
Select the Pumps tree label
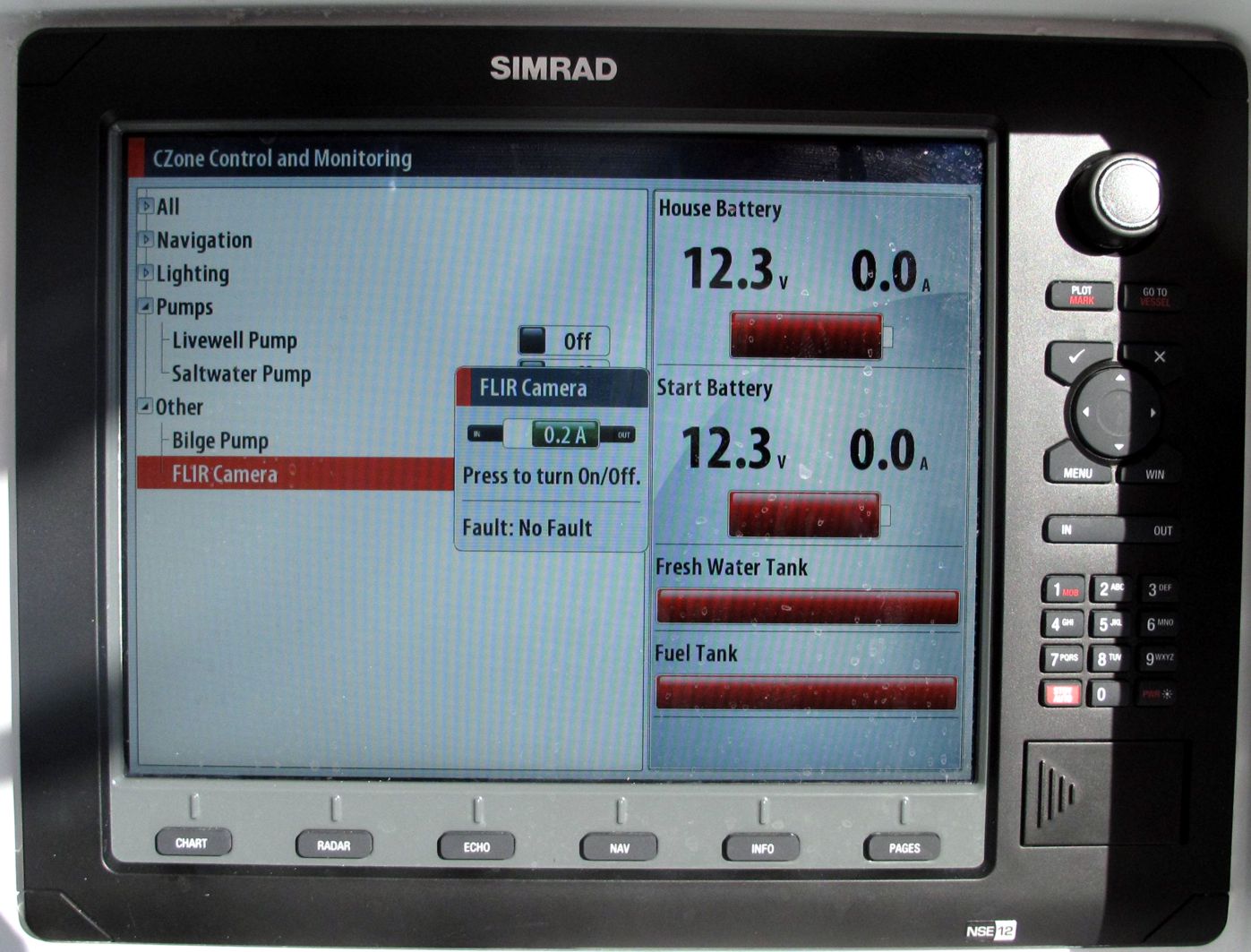[184, 307]
